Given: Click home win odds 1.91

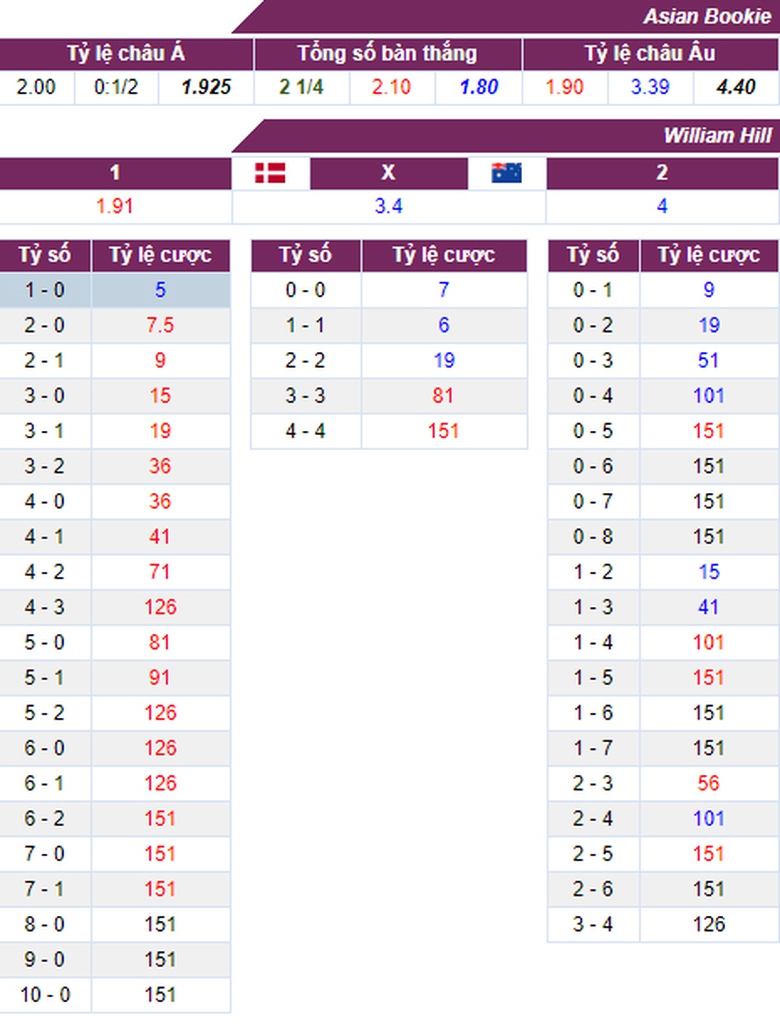Looking at the screenshot, I should tap(115, 207).
